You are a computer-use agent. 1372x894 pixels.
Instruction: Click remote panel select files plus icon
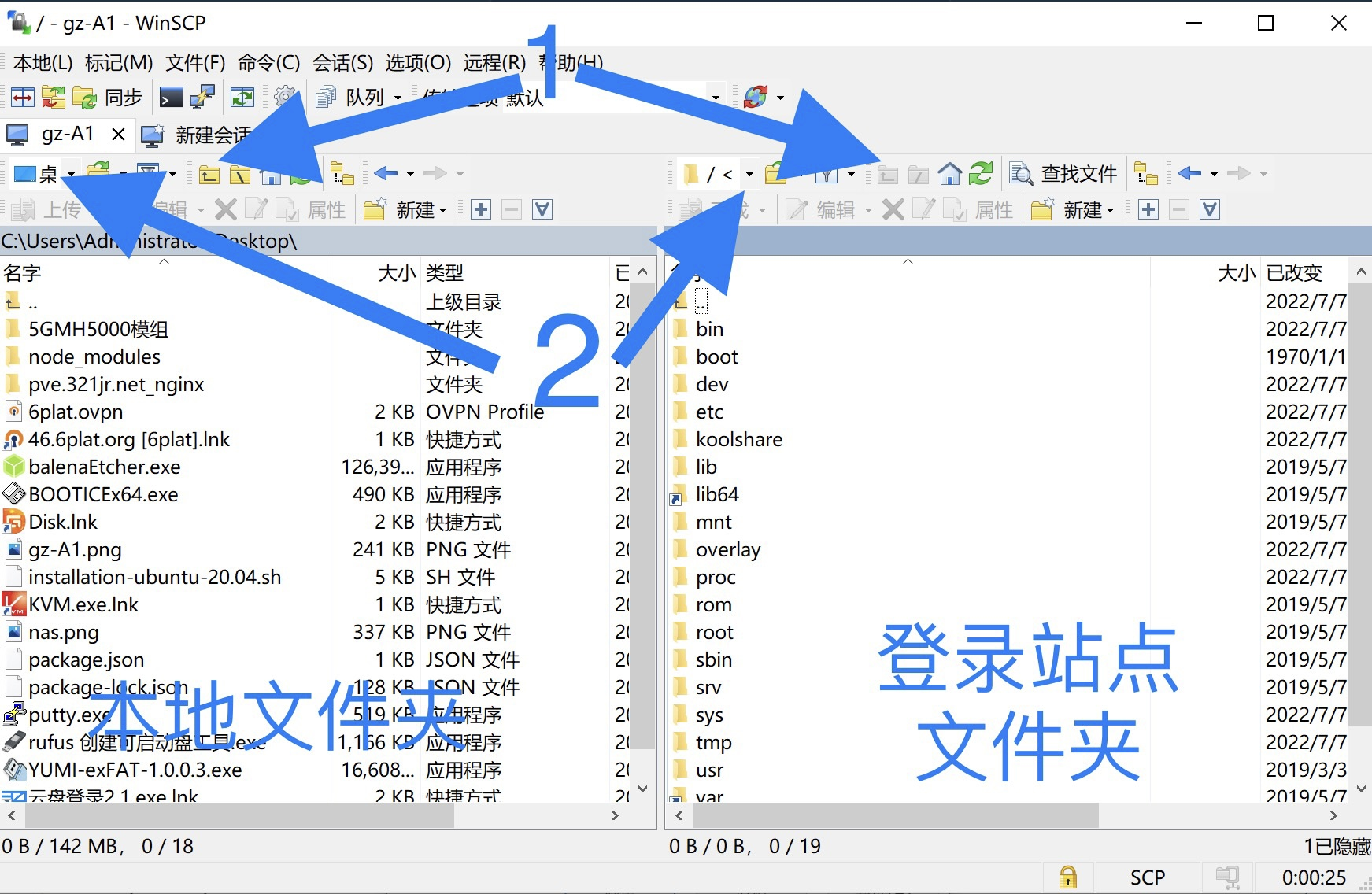tap(1148, 209)
